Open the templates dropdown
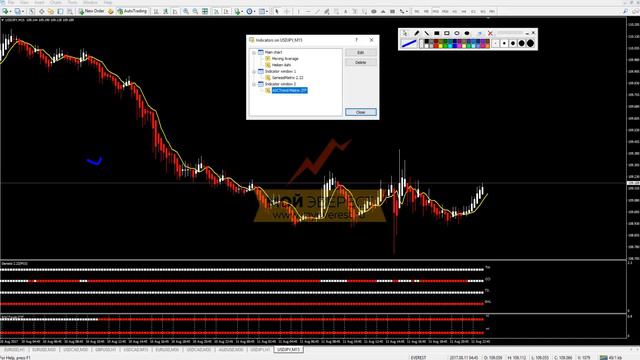Image resolution: width=640 pixels, height=360 pixels. (267, 11)
